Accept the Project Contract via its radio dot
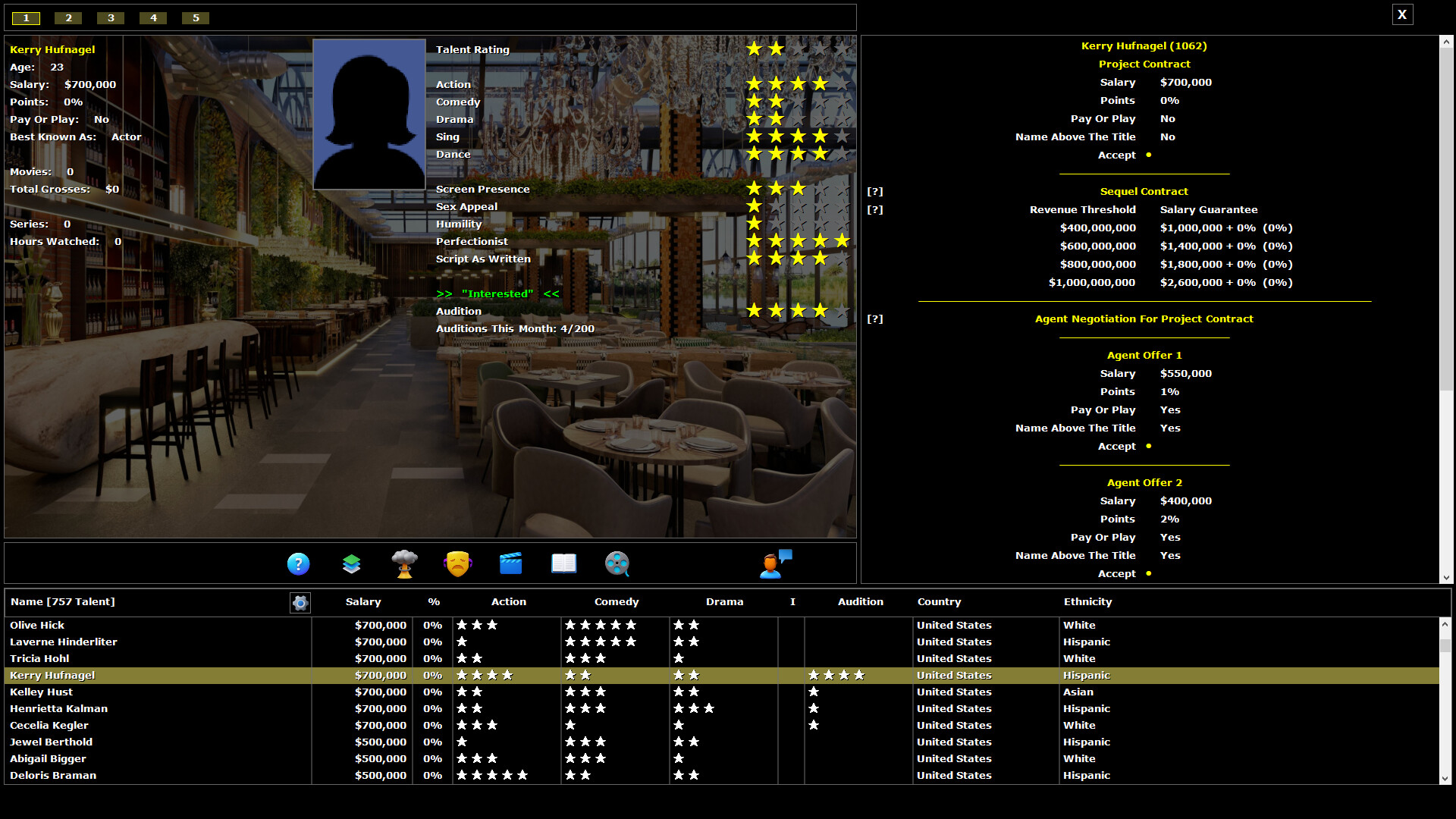Viewport: 1456px width, 819px height. coord(1148,155)
